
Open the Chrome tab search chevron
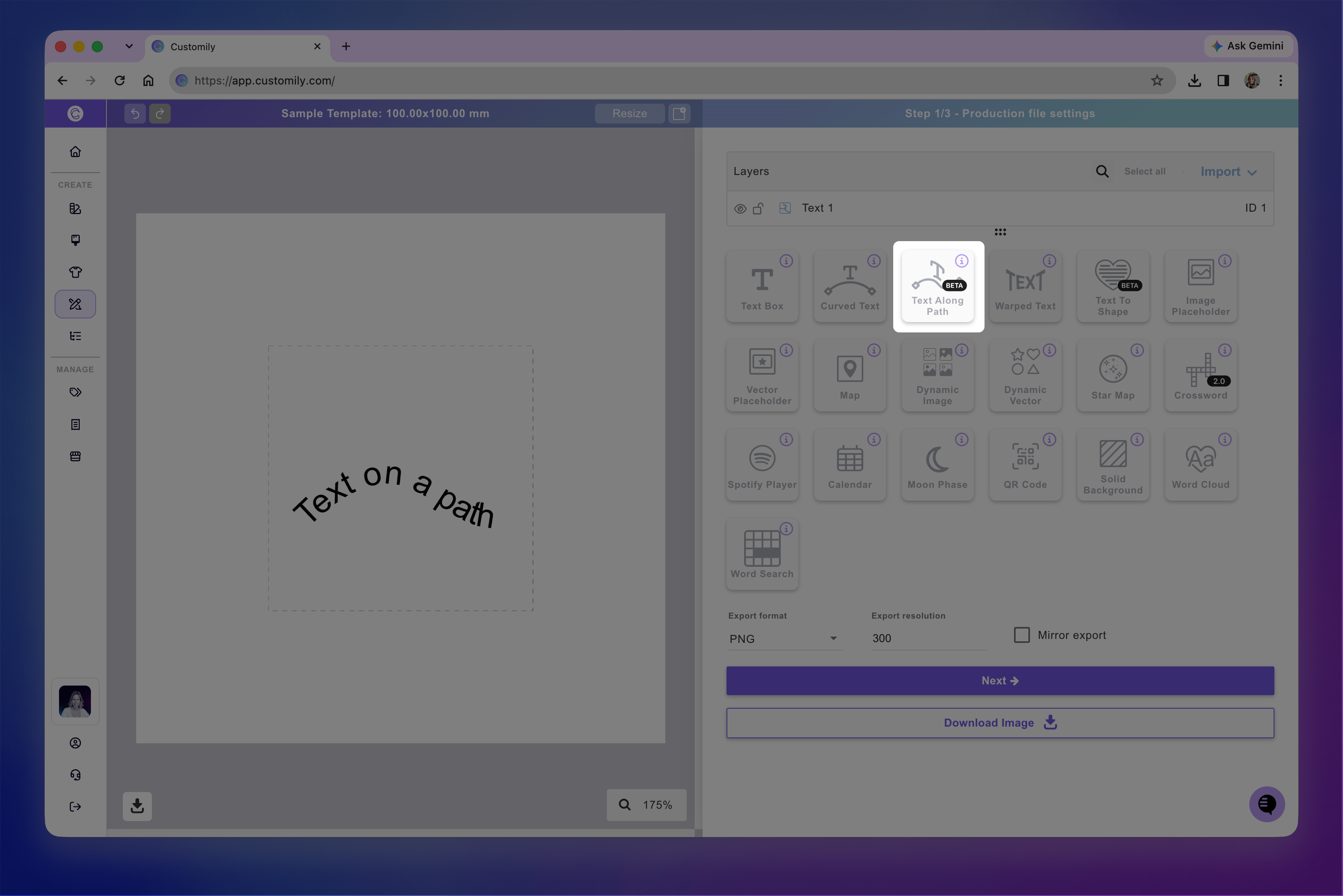click(x=129, y=46)
